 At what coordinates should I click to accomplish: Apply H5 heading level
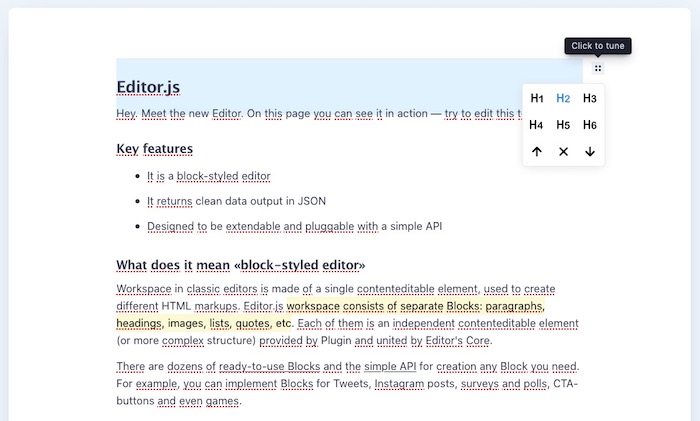point(563,125)
